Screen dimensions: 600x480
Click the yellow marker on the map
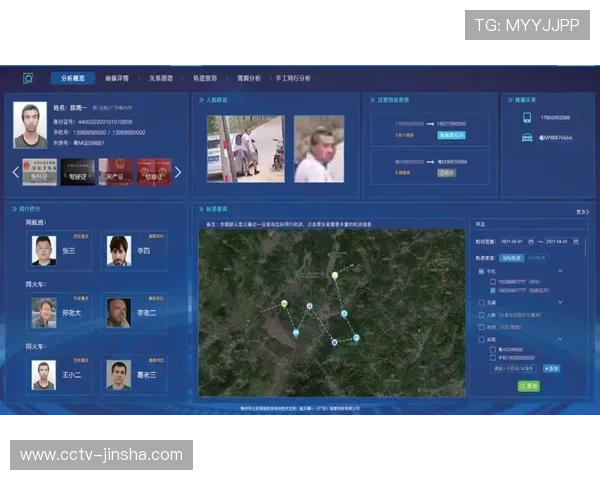pyautogui.click(x=334, y=276)
